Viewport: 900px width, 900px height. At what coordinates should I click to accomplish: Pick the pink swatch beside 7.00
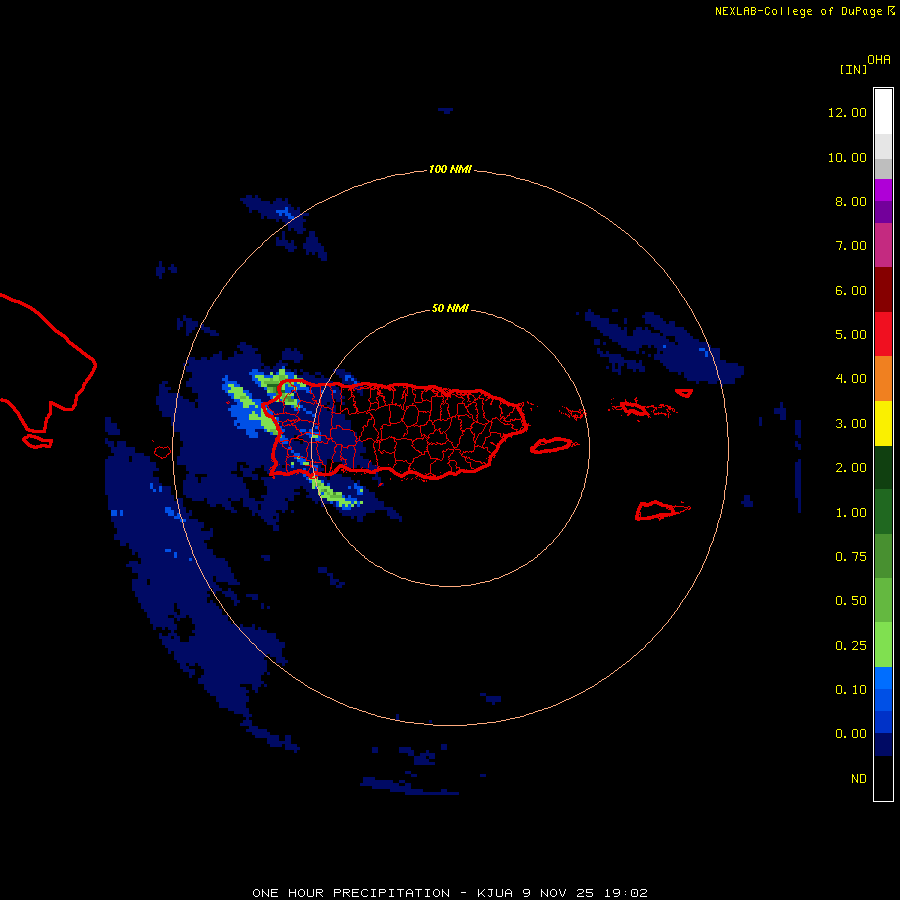883,245
